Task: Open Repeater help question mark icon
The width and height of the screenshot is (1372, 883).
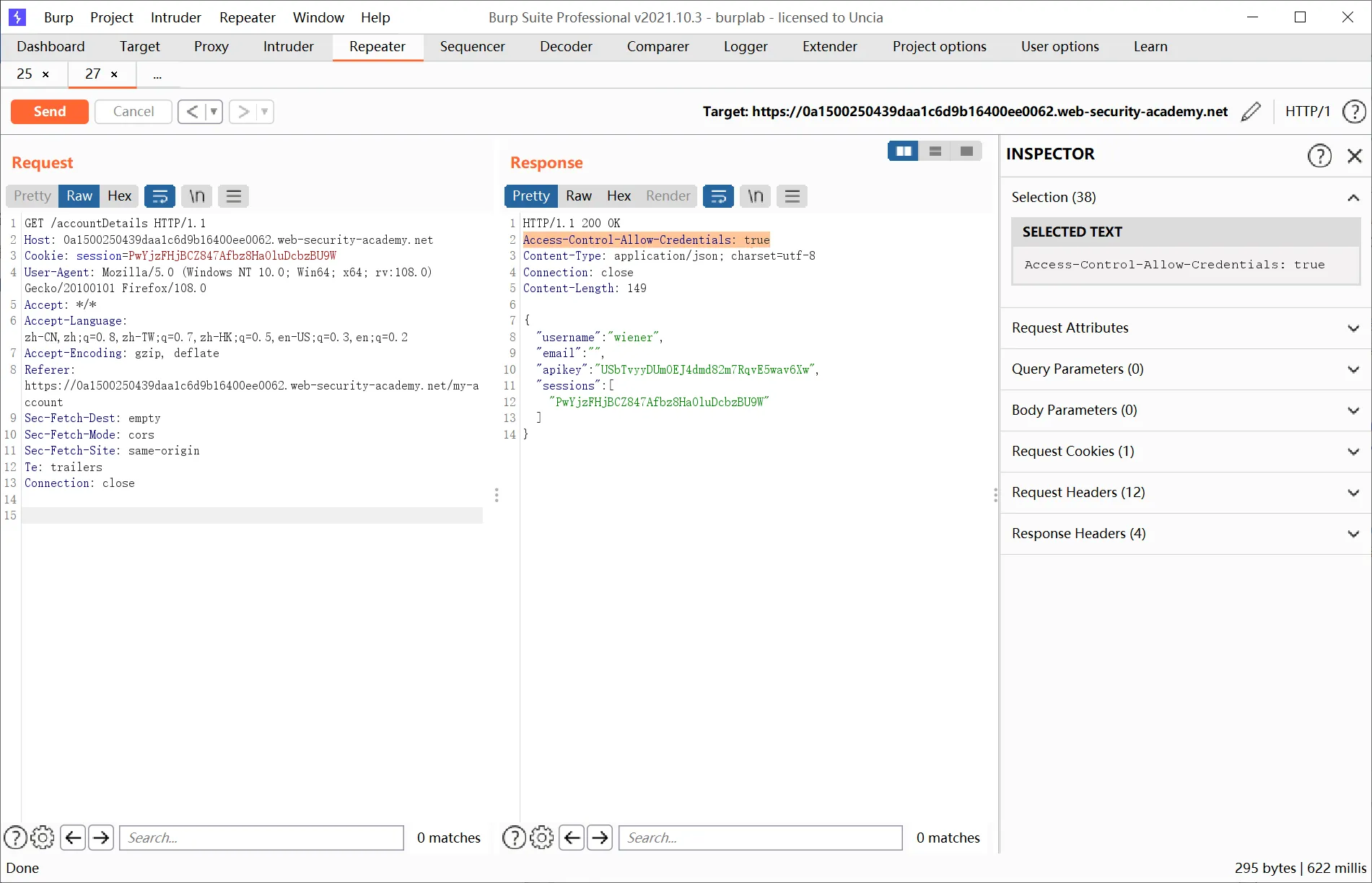Action: [x=1353, y=111]
